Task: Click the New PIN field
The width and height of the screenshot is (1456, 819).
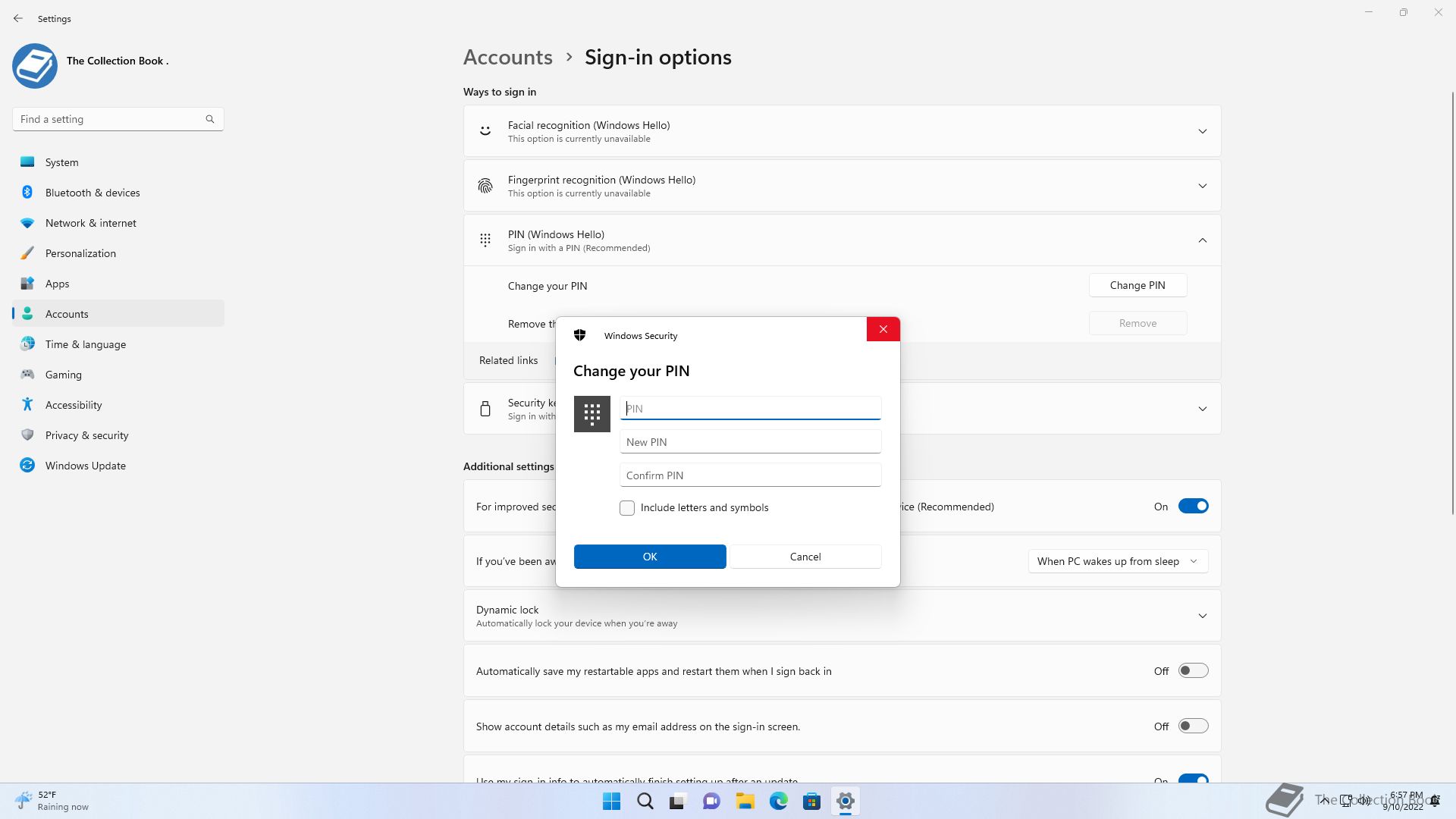Action: (751, 441)
